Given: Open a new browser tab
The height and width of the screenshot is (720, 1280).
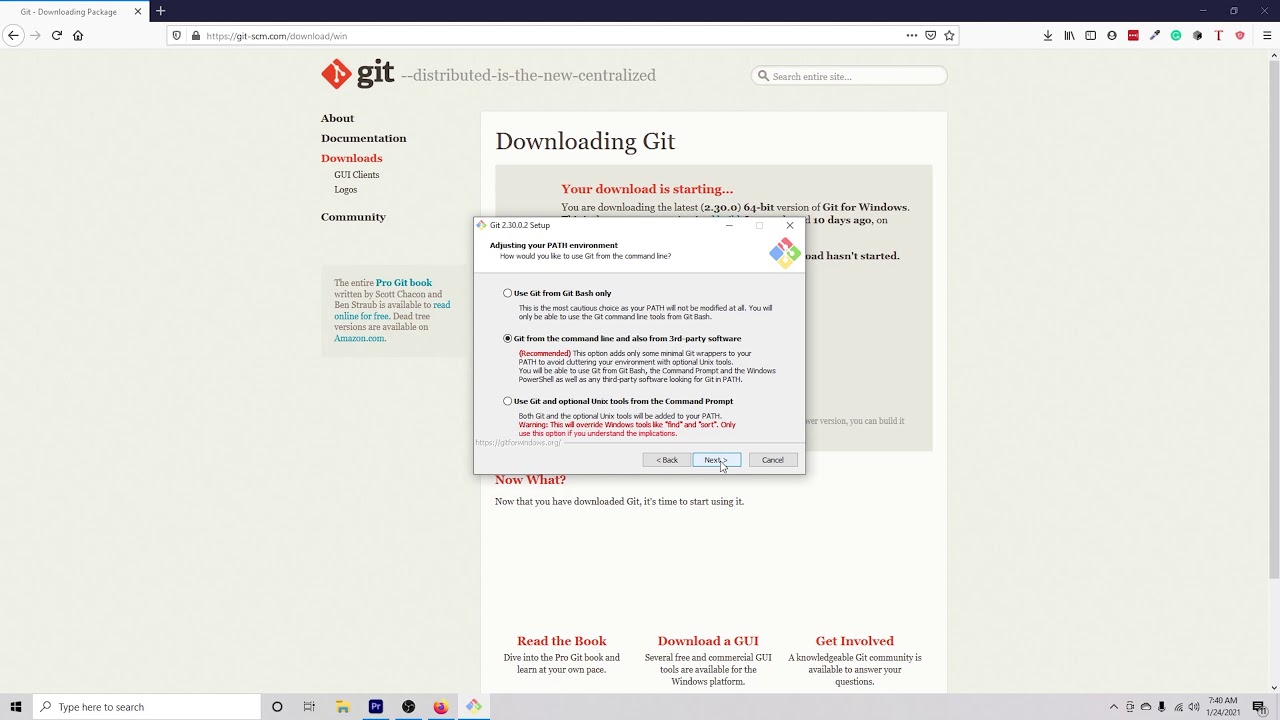Looking at the screenshot, I should [160, 11].
